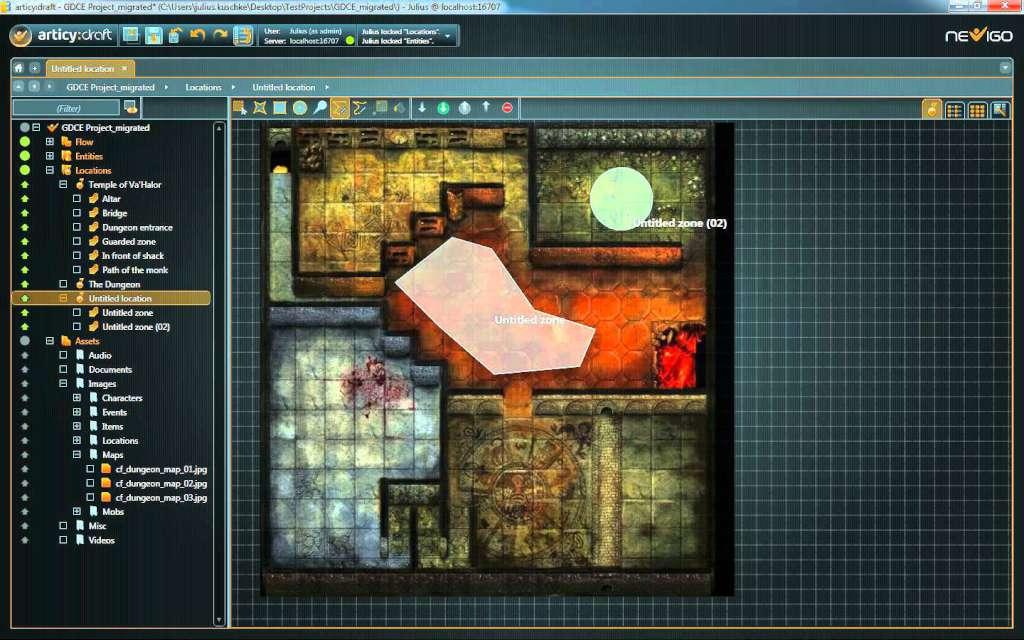Select the circular Untitled zone (02) on map
Viewport: 1024px width, 640px height.
coord(621,199)
